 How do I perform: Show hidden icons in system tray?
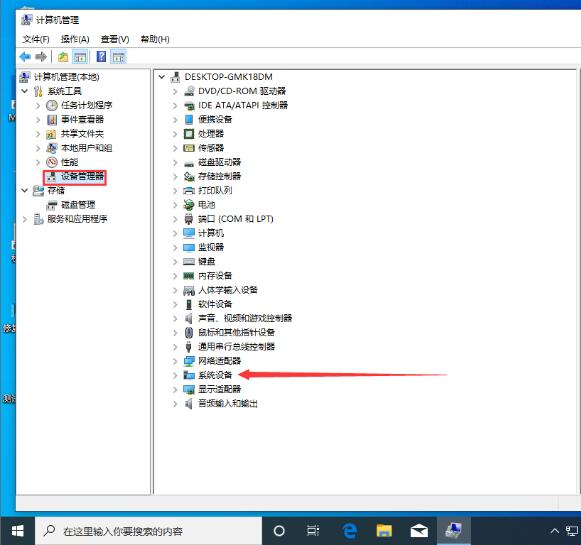point(555,531)
